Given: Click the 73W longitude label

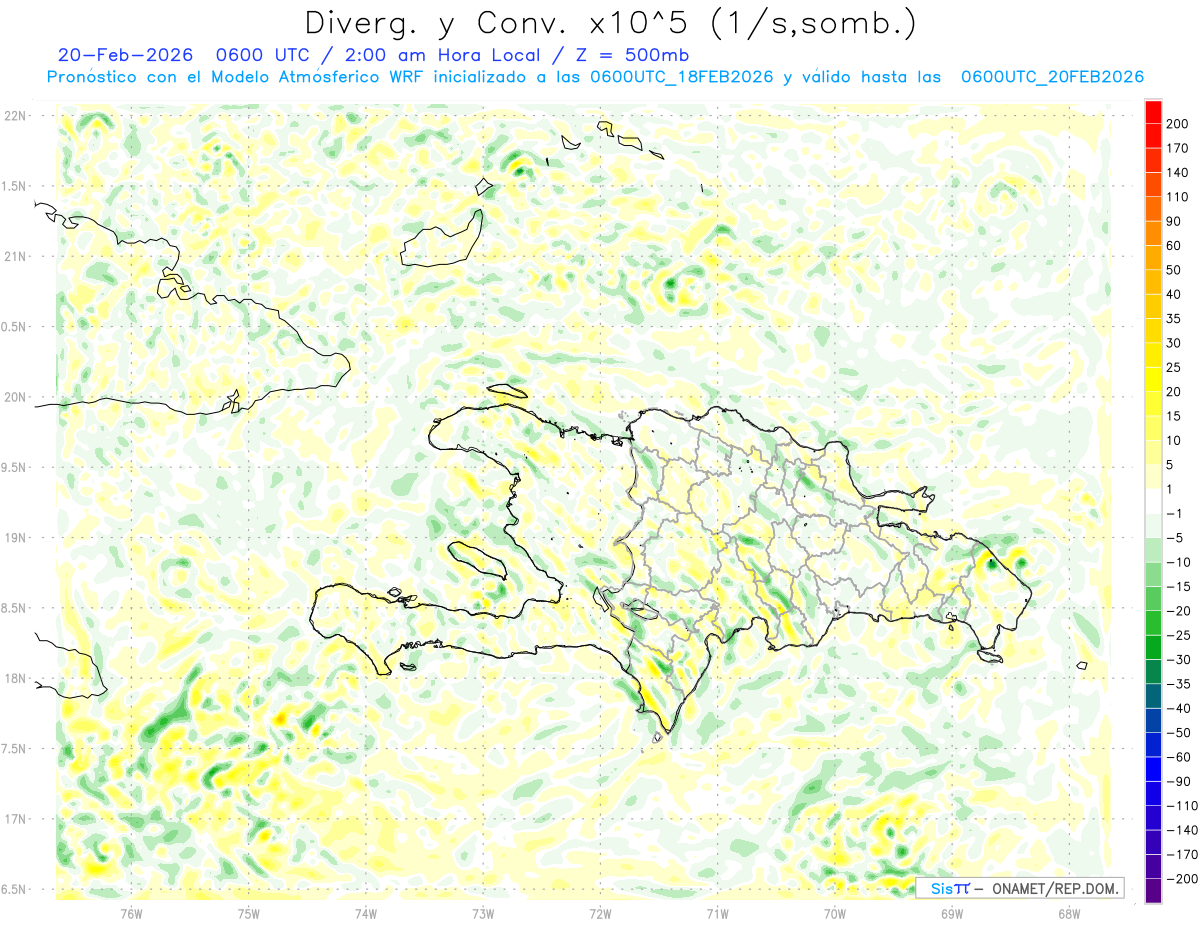Looking at the screenshot, I should [483, 912].
